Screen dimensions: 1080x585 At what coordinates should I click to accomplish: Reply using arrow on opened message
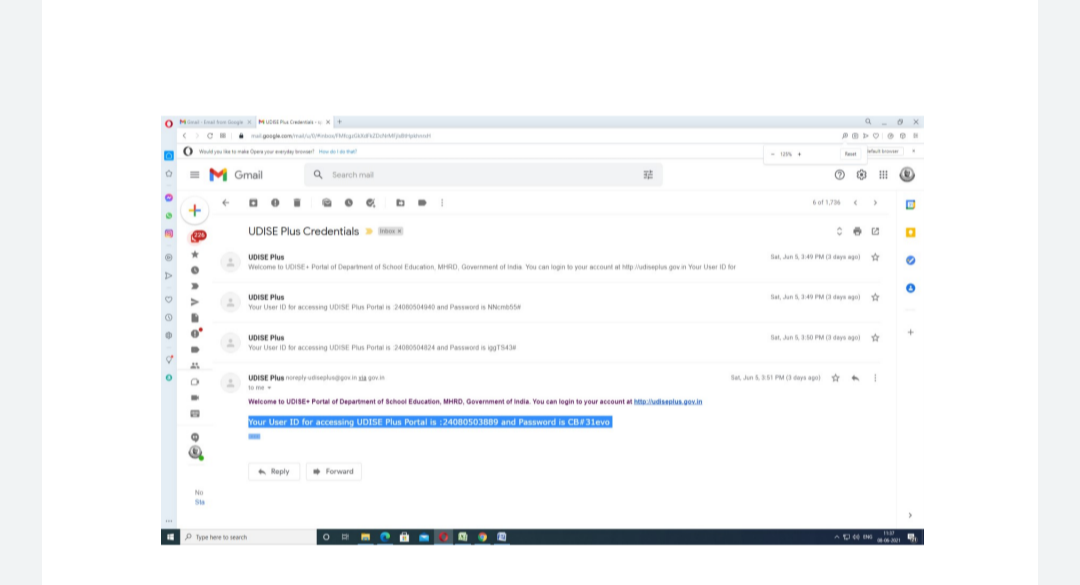(855, 378)
